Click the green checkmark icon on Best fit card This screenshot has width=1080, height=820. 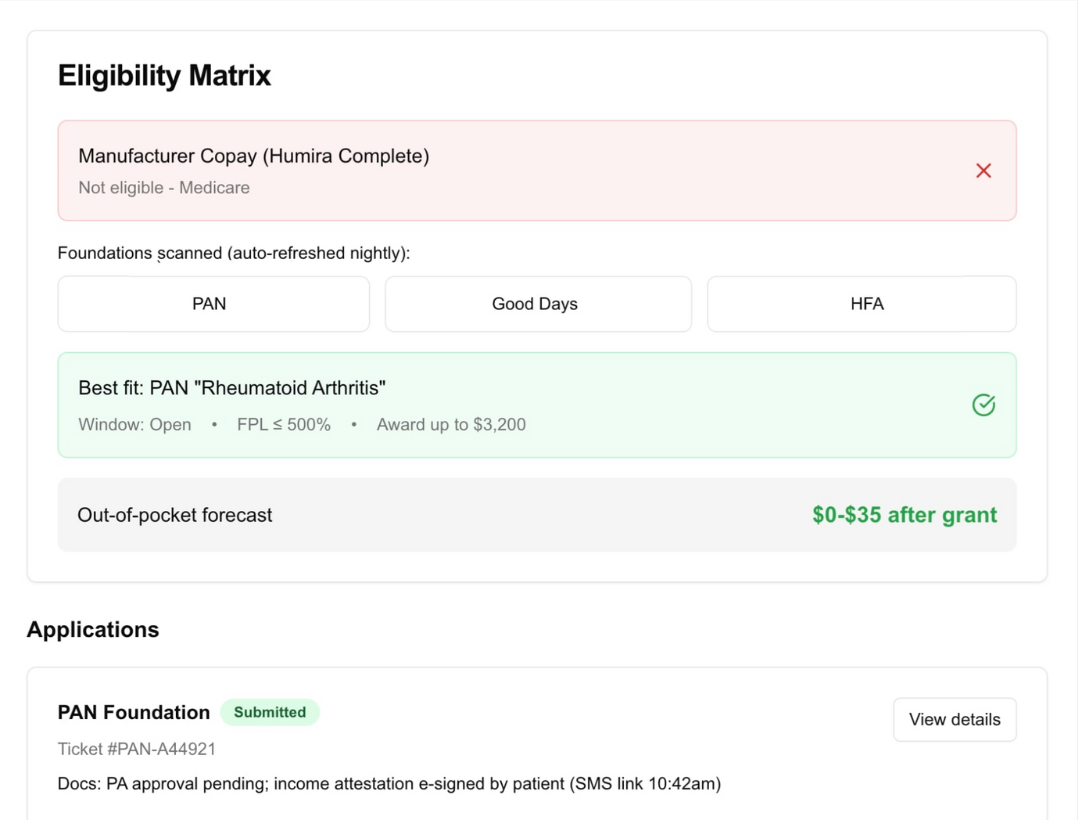coord(983,405)
